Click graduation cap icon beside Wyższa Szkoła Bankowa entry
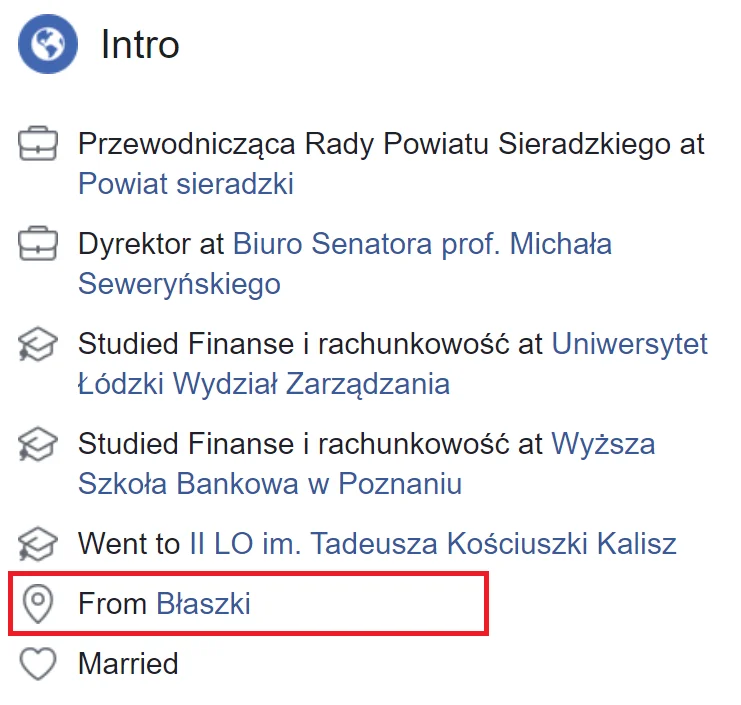 coord(37,444)
